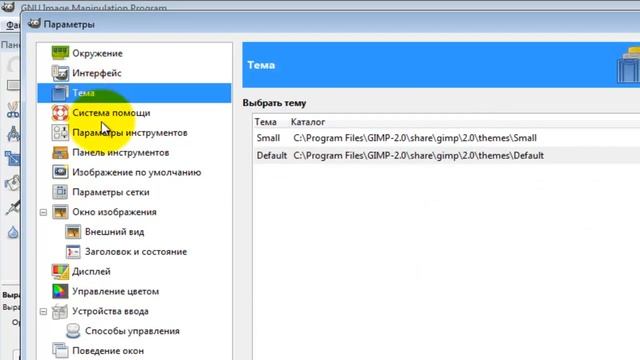Choose the Default theme row
Screen dimensions: 640x360
pyautogui.click(x=446, y=156)
